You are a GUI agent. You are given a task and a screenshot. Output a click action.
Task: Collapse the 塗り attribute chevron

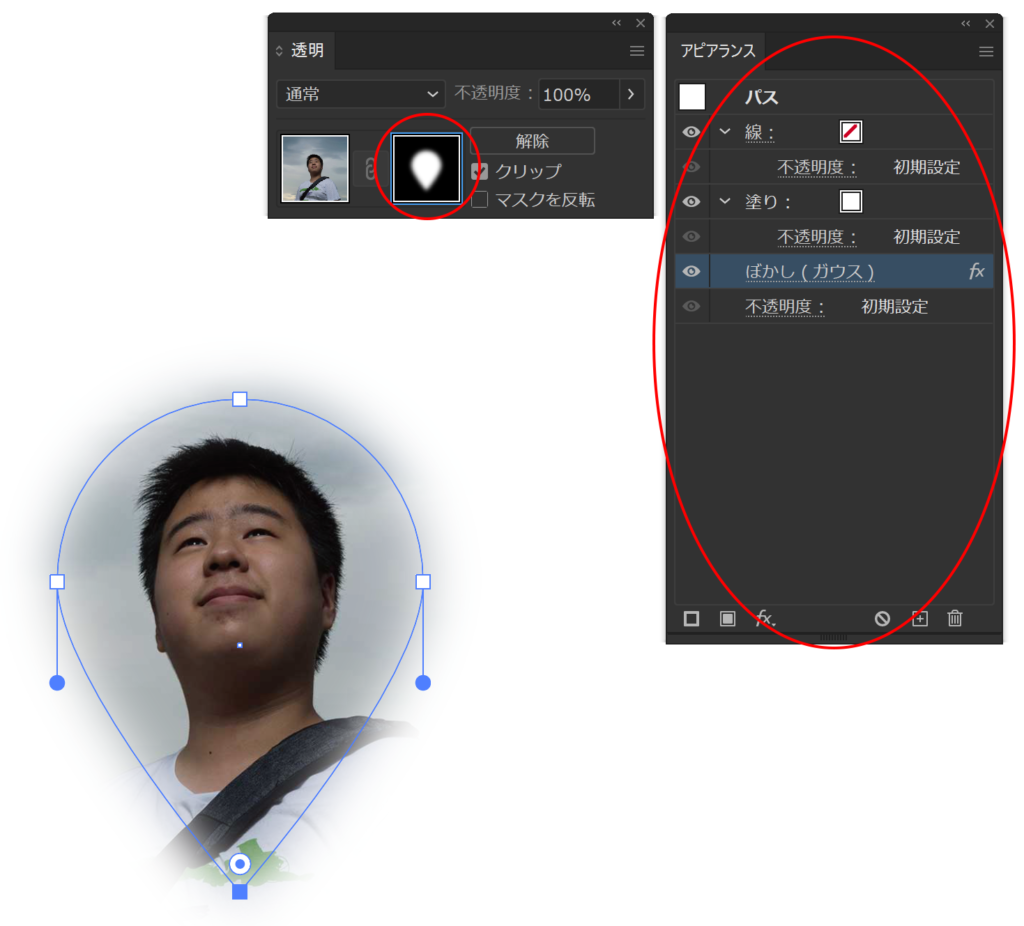coord(725,202)
